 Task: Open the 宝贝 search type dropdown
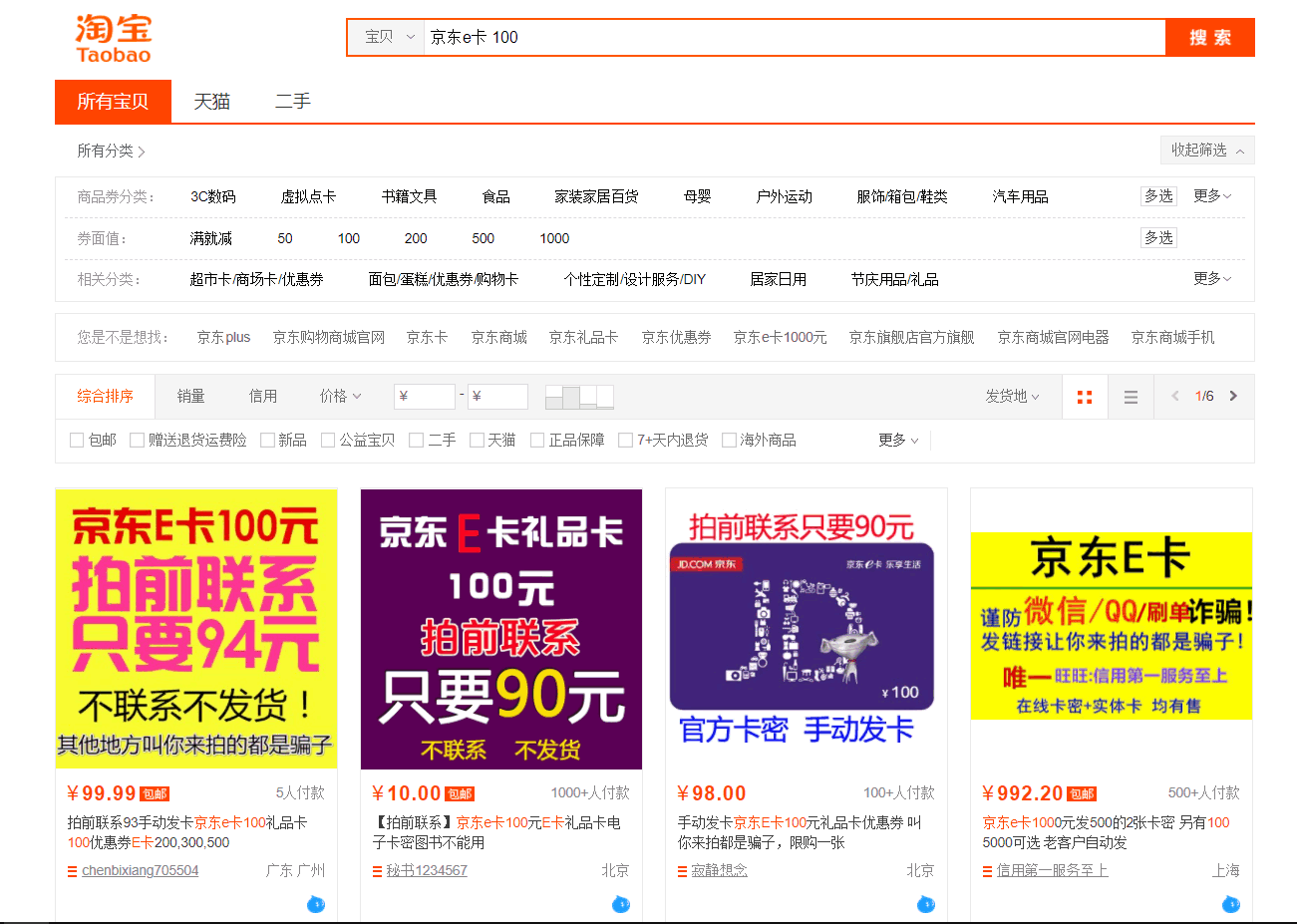tap(388, 37)
